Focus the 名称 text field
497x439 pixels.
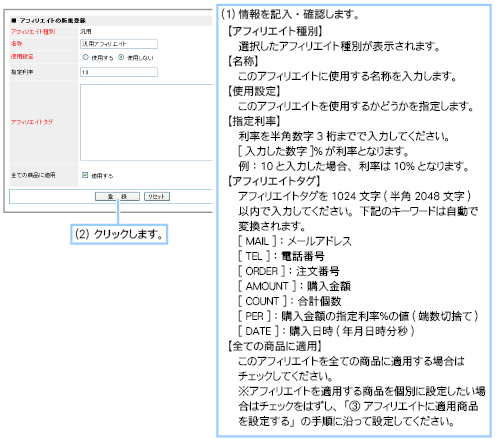click(x=119, y=44)
